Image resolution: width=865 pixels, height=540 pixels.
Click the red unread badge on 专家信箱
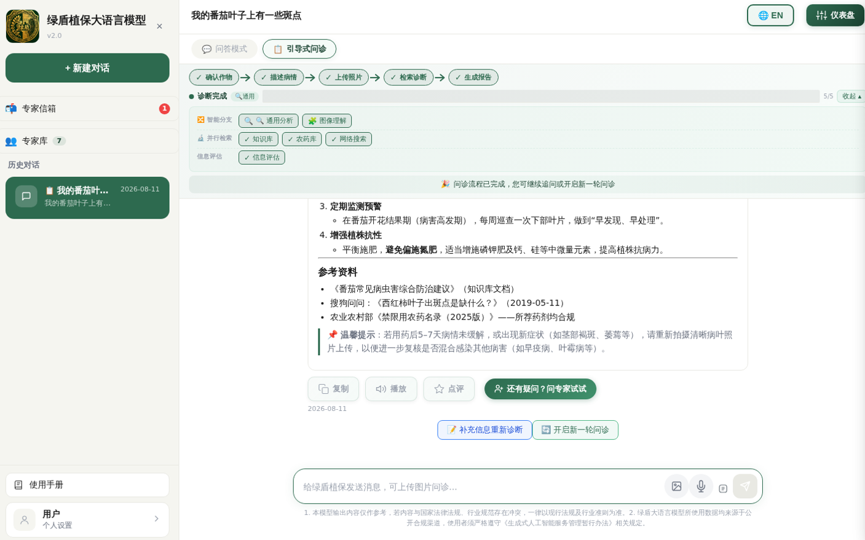164,109
